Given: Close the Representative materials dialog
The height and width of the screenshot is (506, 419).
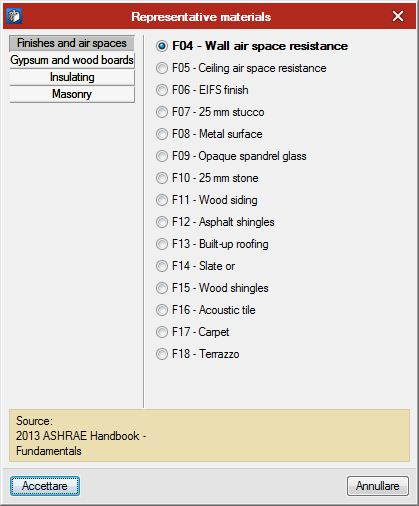Looking at the screenshot, I should [x=398, y=16].
